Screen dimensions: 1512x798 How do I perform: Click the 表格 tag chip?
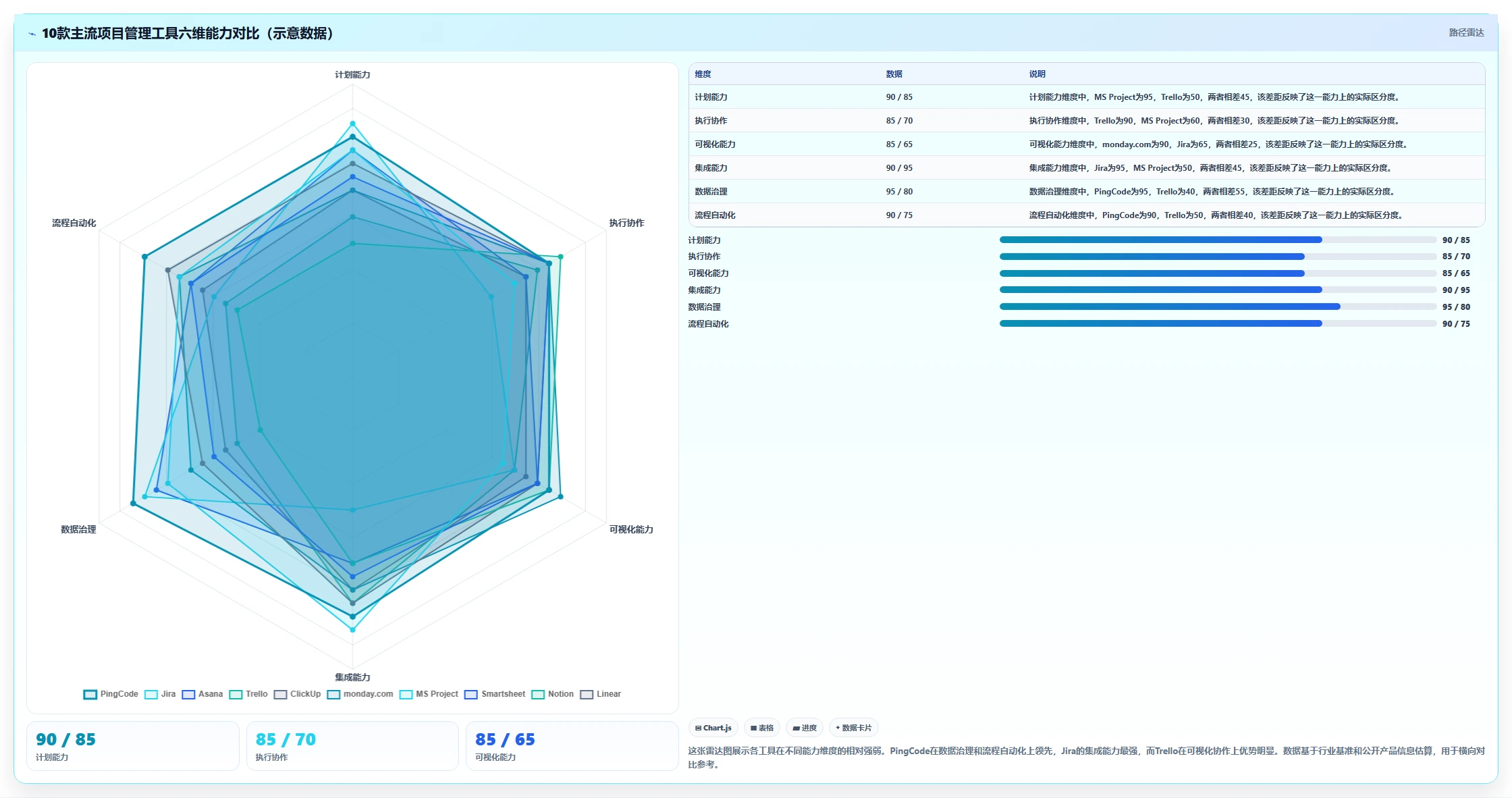pos(762,728)
